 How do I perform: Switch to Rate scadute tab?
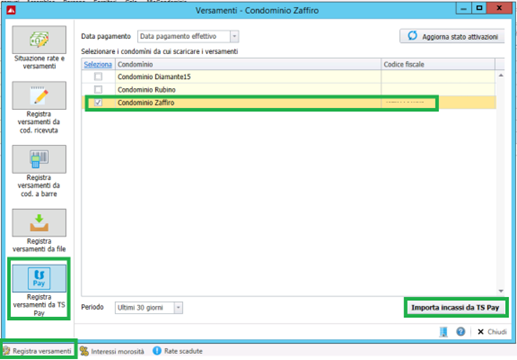point(178,351)
